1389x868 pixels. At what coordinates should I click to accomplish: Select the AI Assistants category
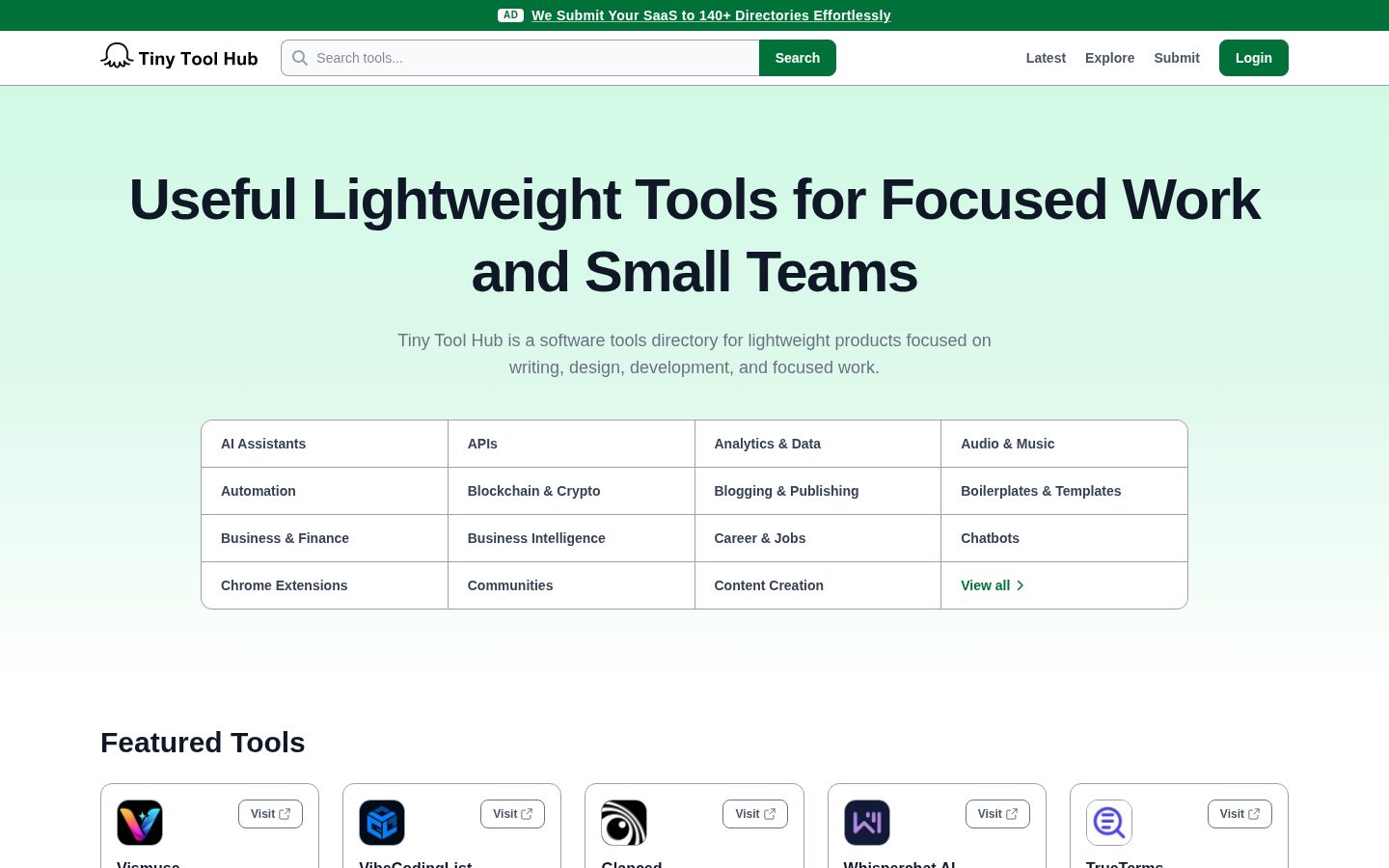point(324,444)
